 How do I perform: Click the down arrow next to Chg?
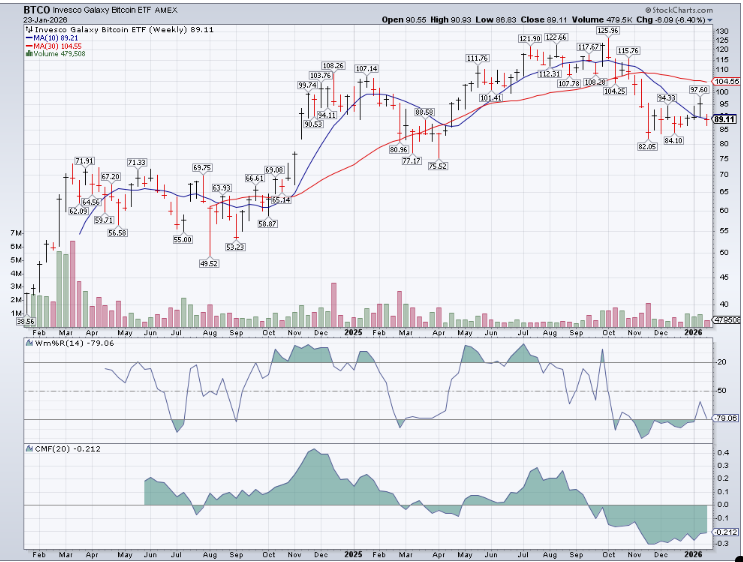[709, 18]
